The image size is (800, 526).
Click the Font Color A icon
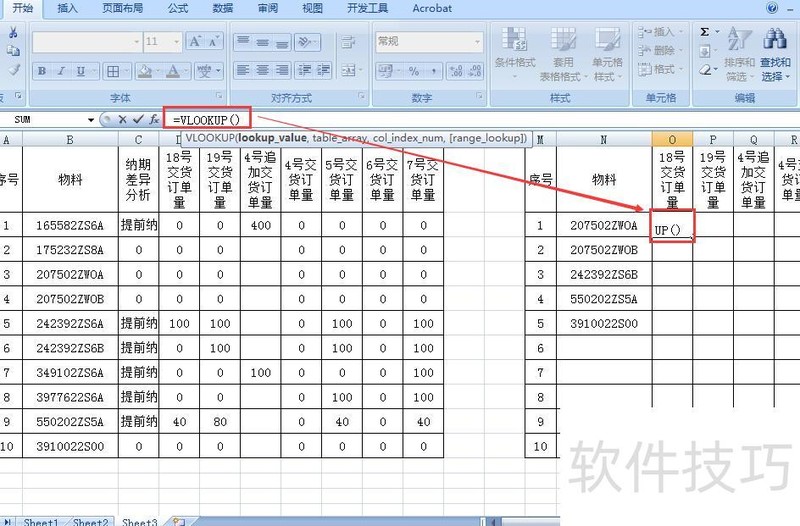coord(173,71)
